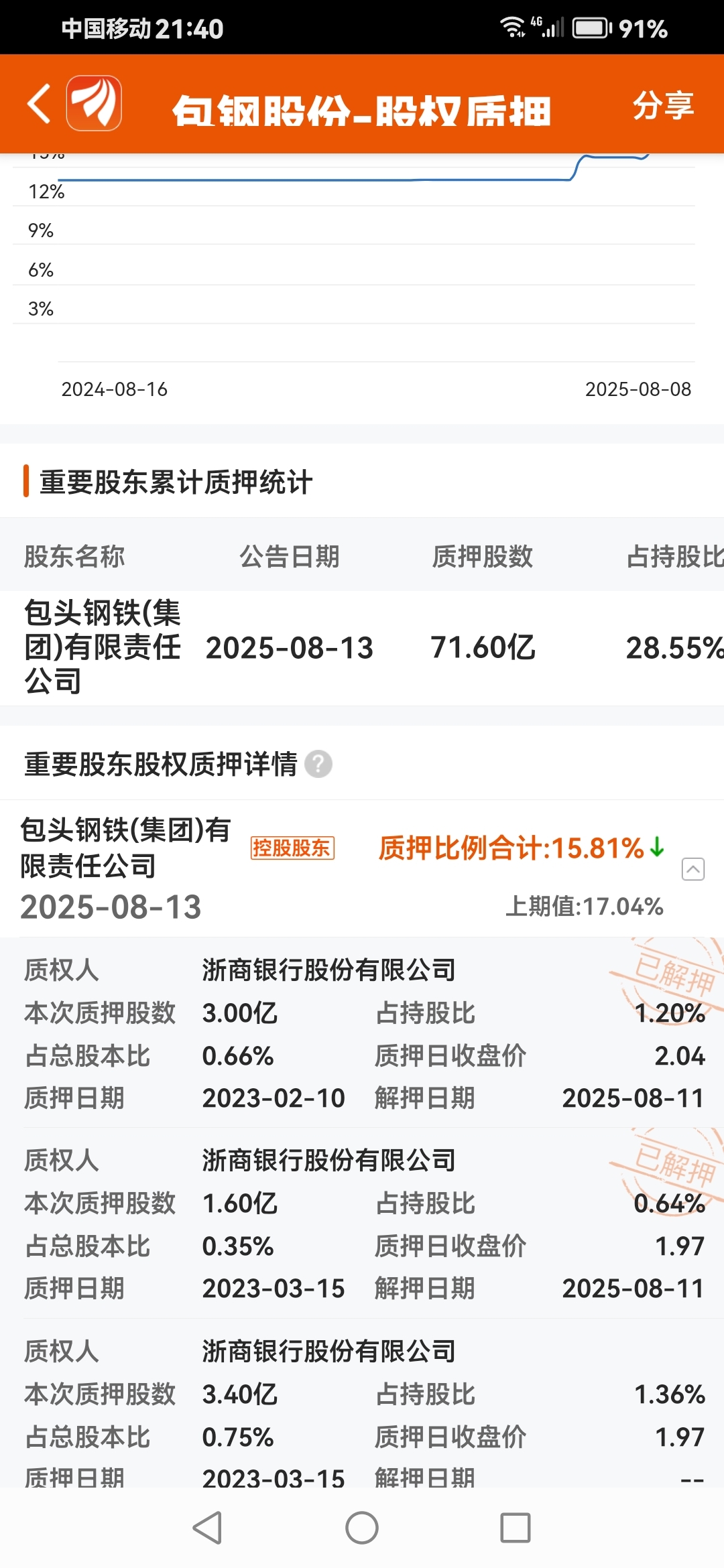This screenshot has width=724, height=1568.
Task: Open Android recent apps square
Action: 516,1528
